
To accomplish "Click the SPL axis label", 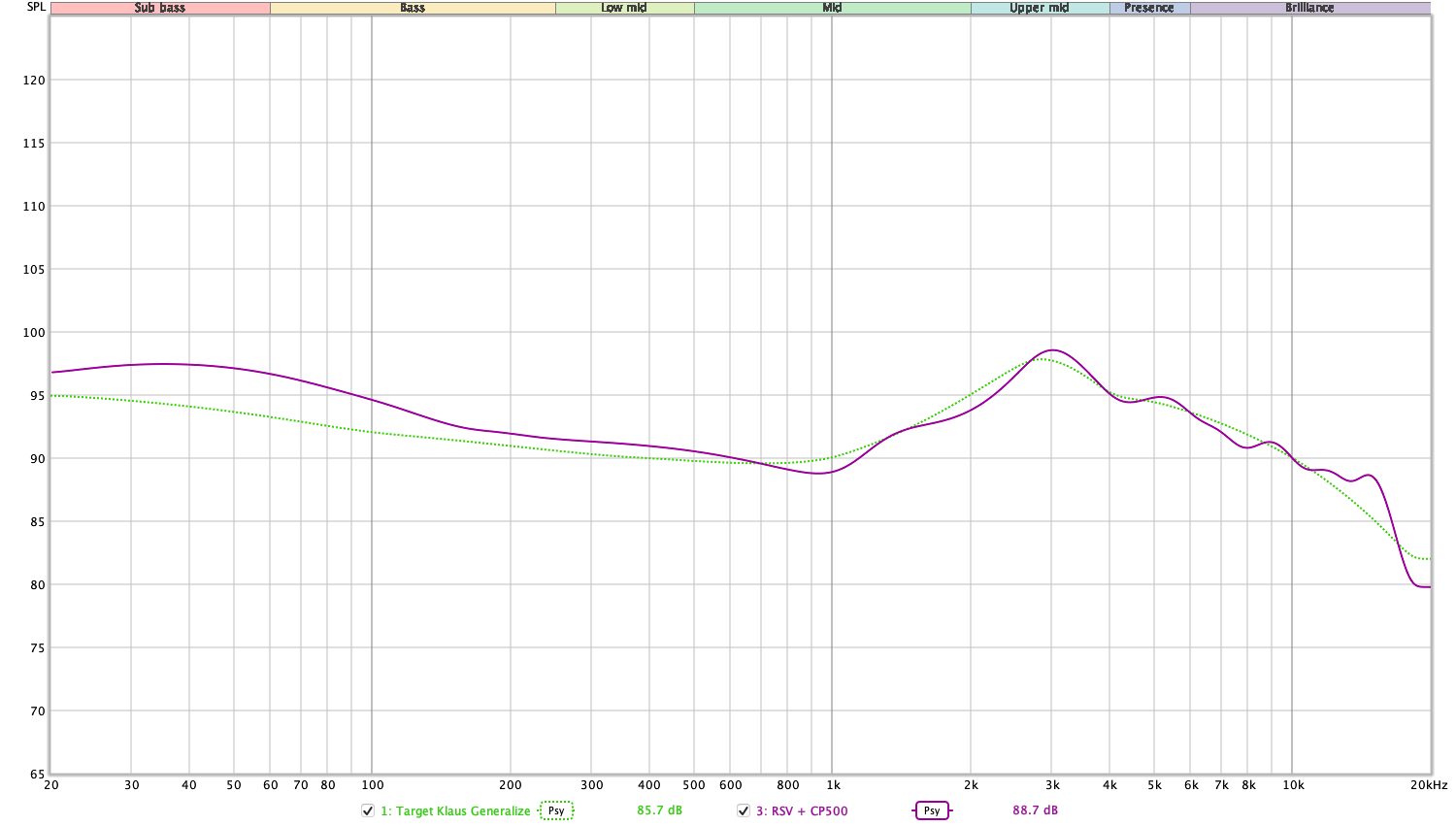I will [x=36, y=7].
